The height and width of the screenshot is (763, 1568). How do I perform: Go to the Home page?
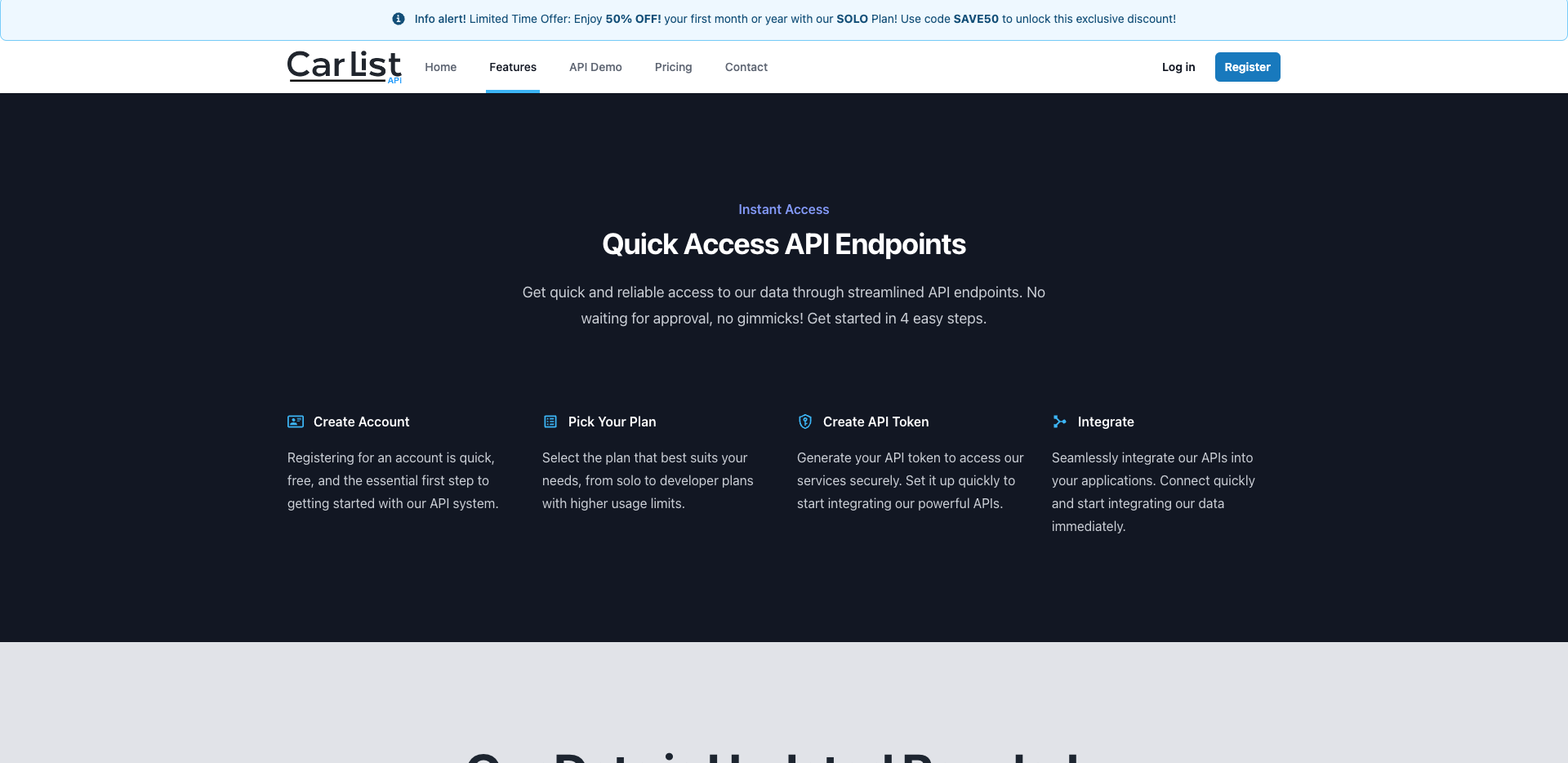click(x=440, y=67)
